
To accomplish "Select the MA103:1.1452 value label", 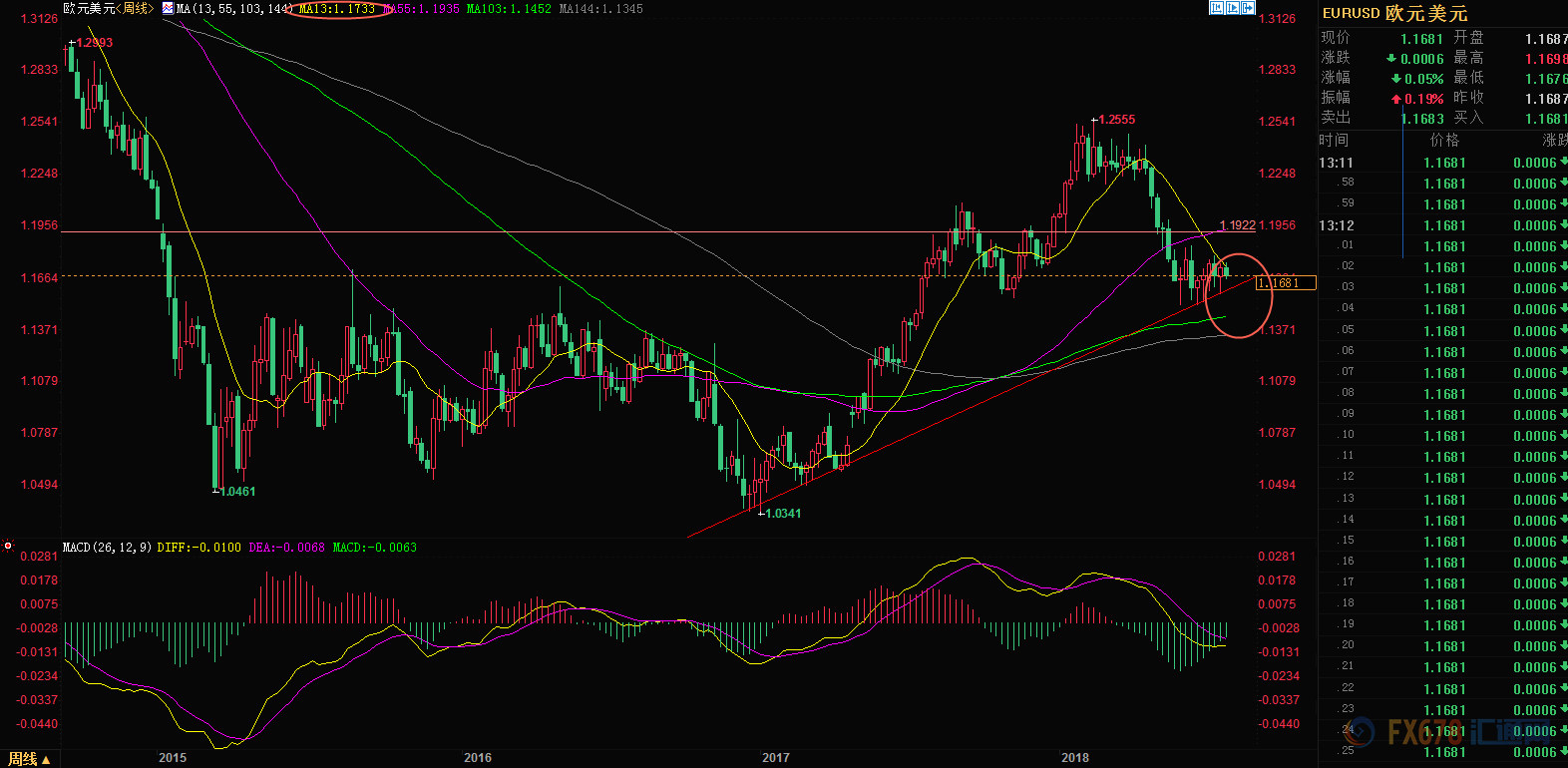I will click(x=509, y=8).
